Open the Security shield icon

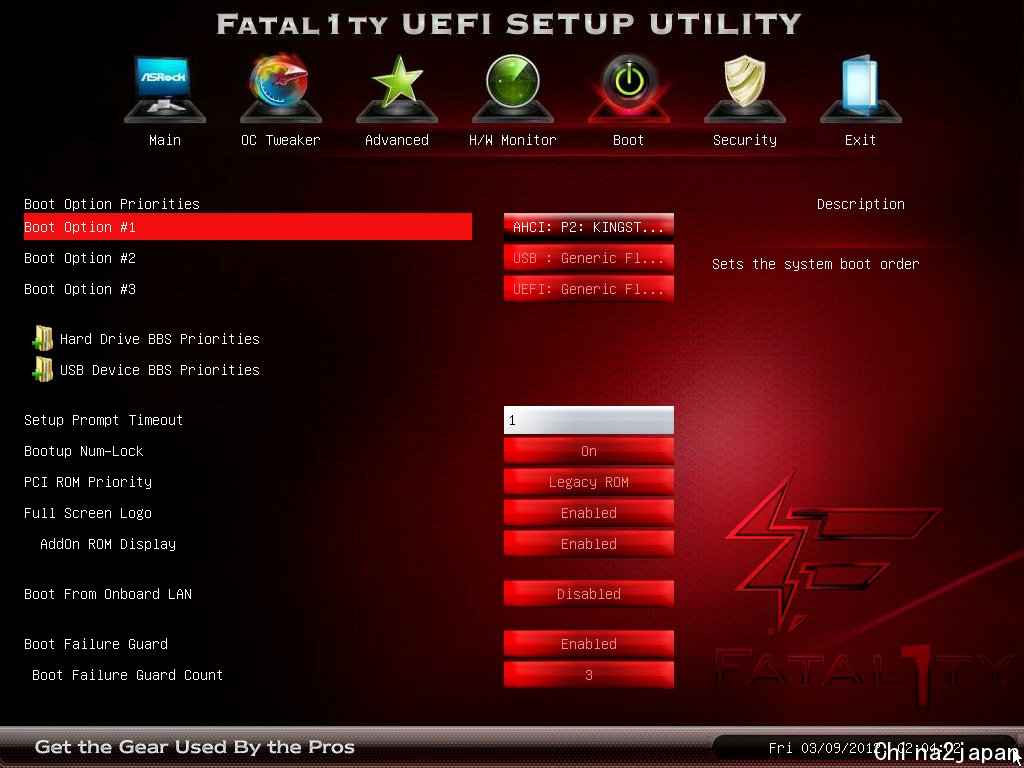744,88
